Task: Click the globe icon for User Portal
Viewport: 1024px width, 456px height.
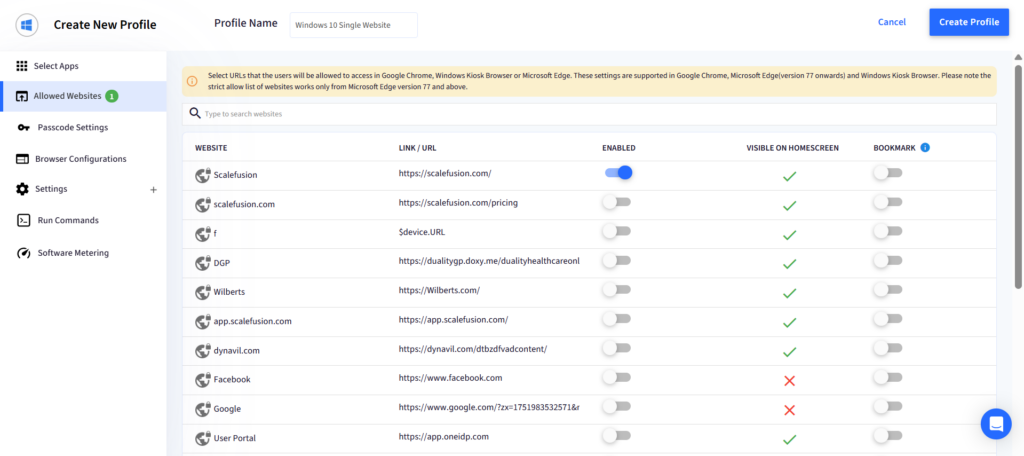Action: (202, 437)
